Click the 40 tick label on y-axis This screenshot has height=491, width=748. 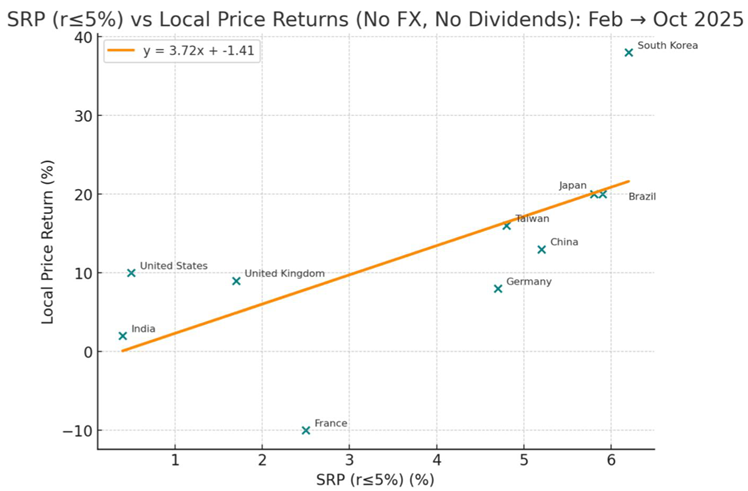coord(83,37)
